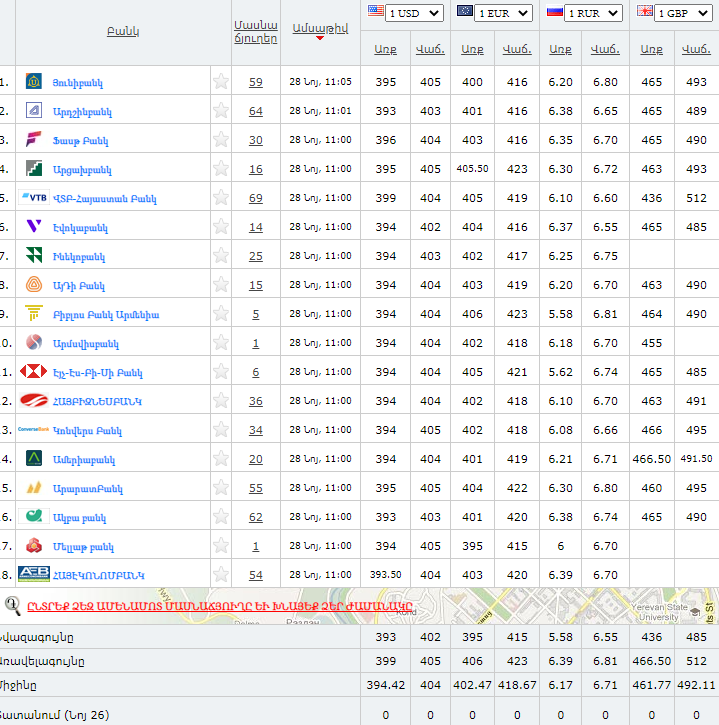Viewport: 719px width, 725px height.
Task: Click the Converse Bank logo
Action: click(34, 430)
